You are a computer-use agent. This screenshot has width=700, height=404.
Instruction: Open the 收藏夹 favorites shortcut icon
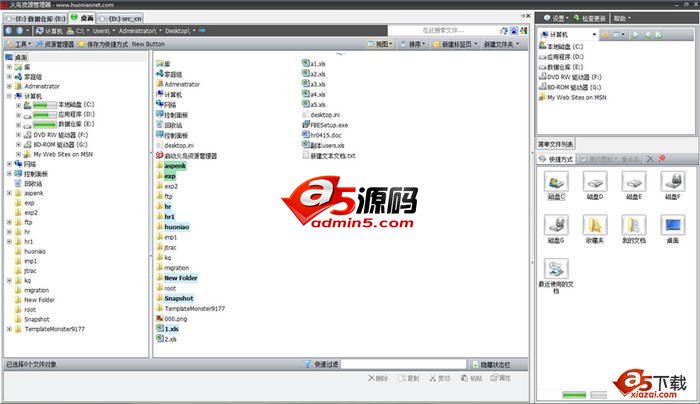pyautogui.click(x=595, y=225)
